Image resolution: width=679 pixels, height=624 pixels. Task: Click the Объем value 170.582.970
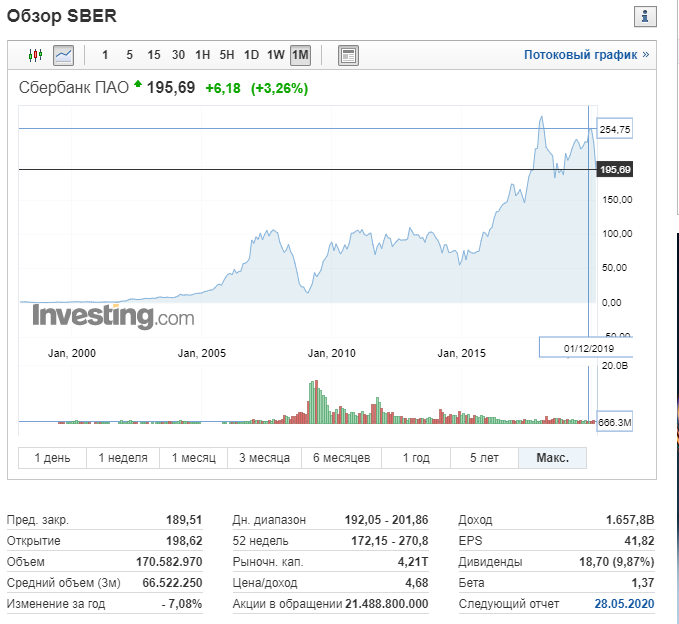point(169,562)
